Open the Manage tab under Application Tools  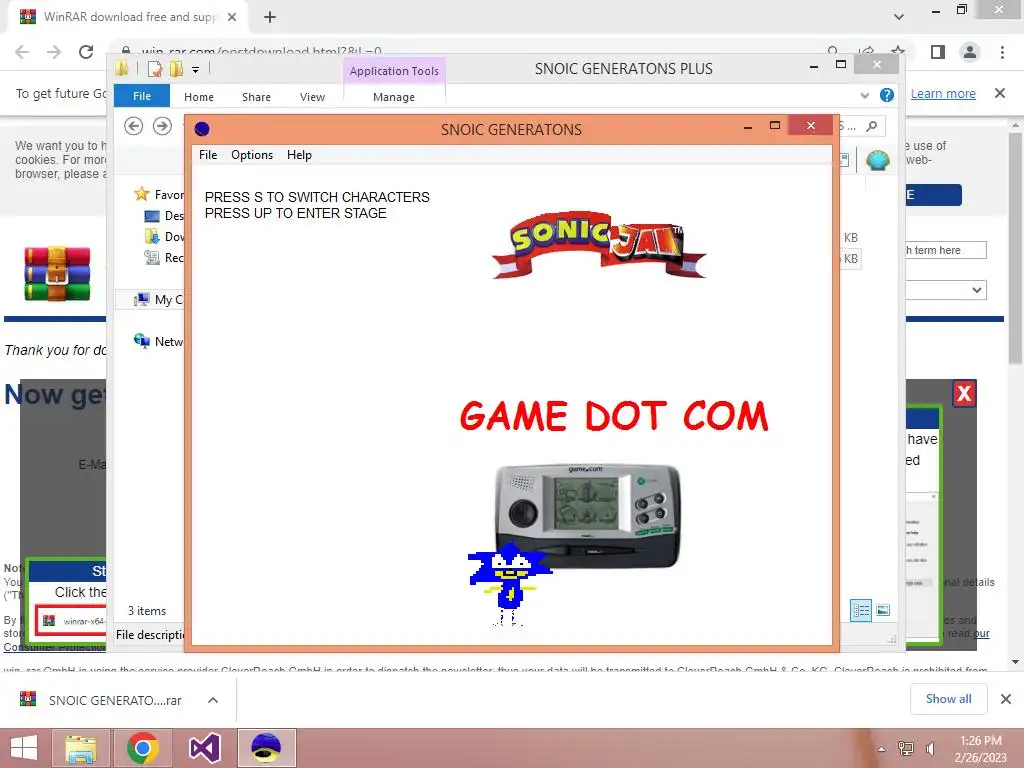(394, 97)
